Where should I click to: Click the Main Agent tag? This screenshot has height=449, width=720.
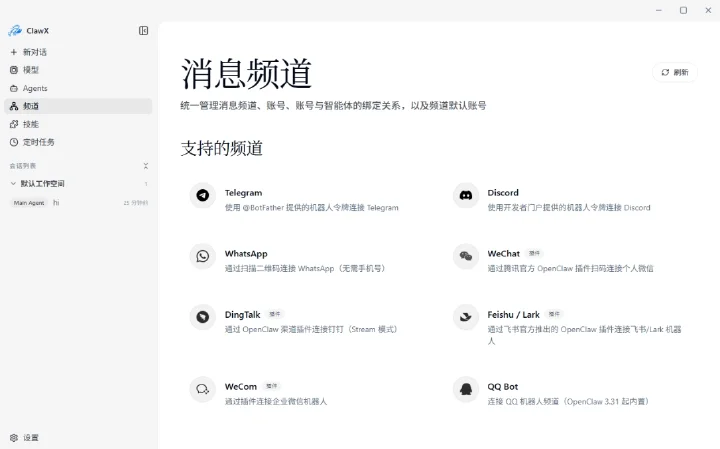coord(29,202)
